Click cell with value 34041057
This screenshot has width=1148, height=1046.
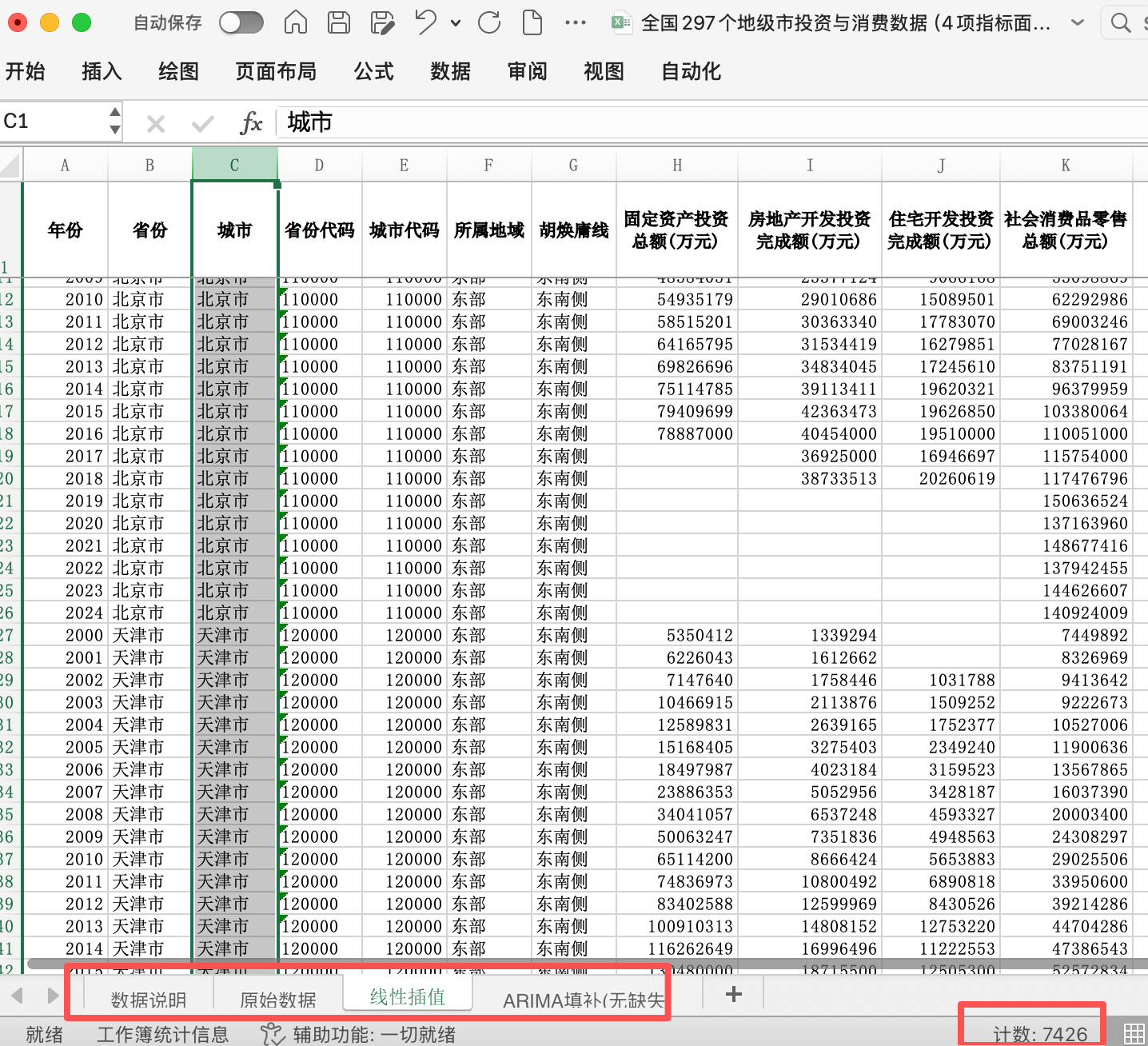point(677,814)
